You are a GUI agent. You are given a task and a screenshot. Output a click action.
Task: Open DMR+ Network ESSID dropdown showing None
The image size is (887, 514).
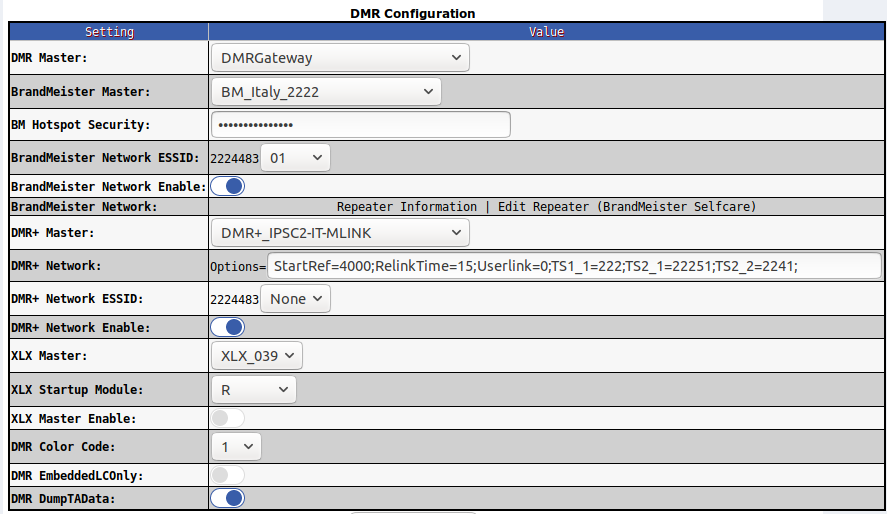[x=295, y=299]
